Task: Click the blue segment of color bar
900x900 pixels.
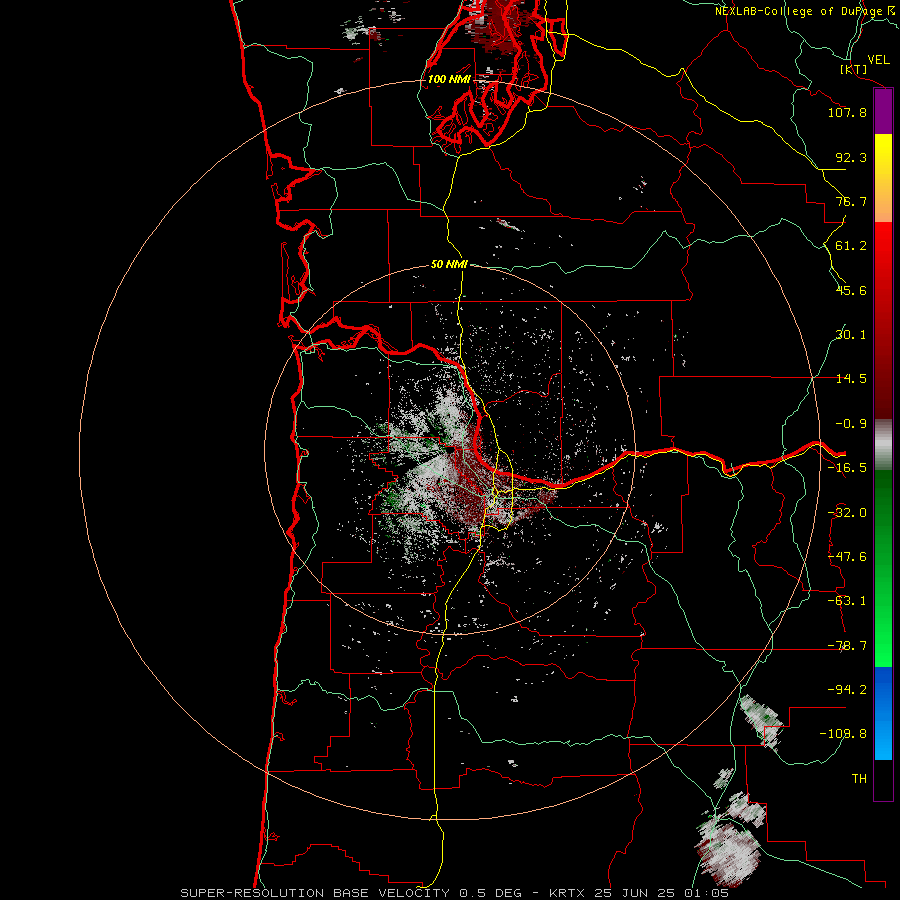Action: click(883, 713)
